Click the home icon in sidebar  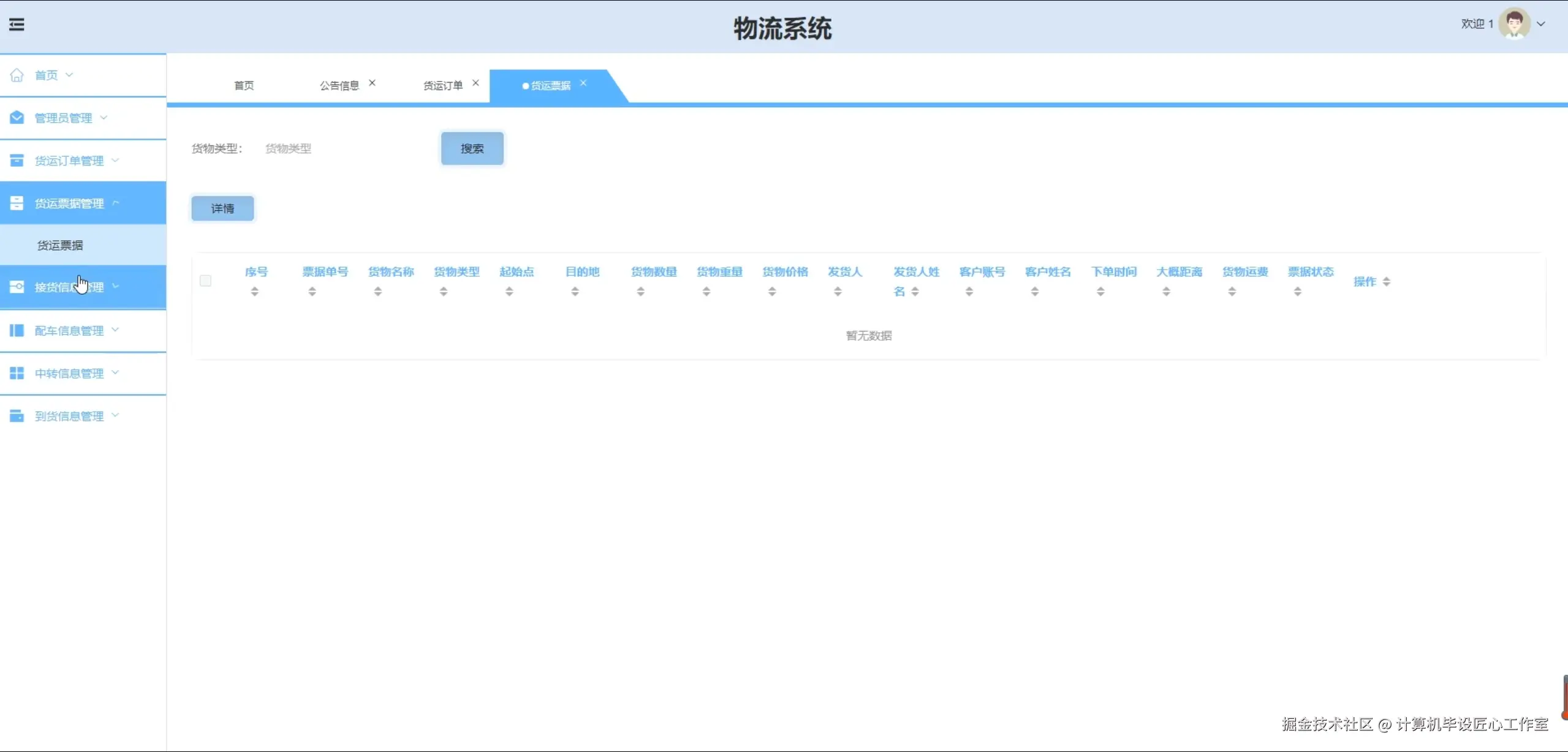[x=17, y=75]
